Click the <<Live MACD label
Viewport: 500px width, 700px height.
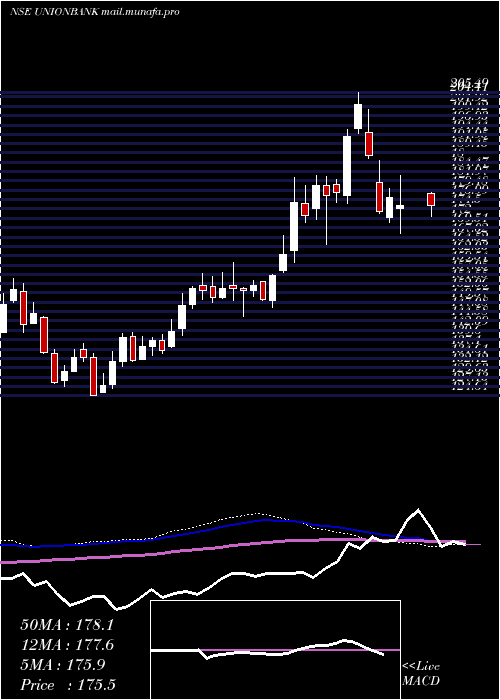pos(421,674)
